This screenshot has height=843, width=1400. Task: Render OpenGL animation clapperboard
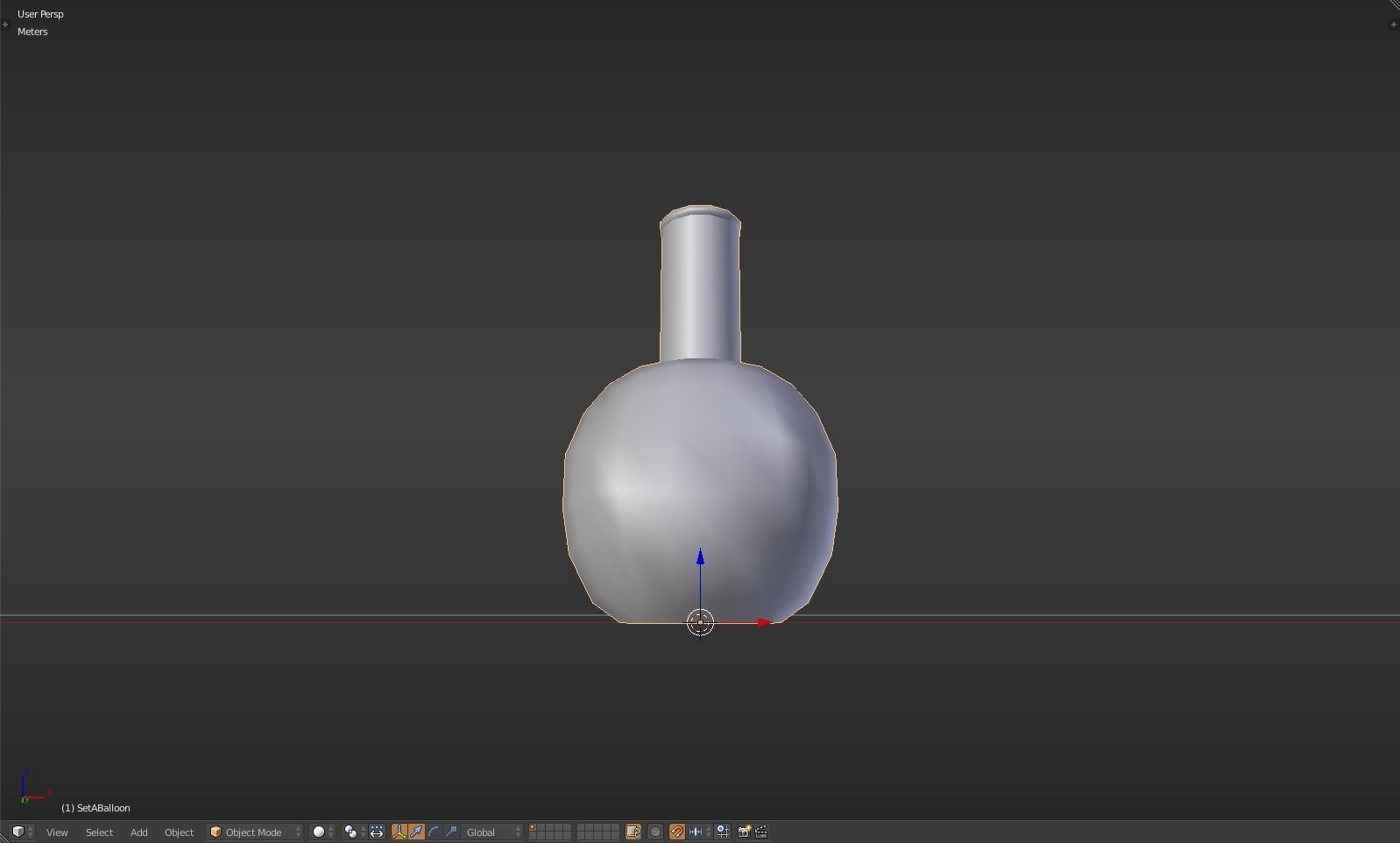[x=761, y=832]
